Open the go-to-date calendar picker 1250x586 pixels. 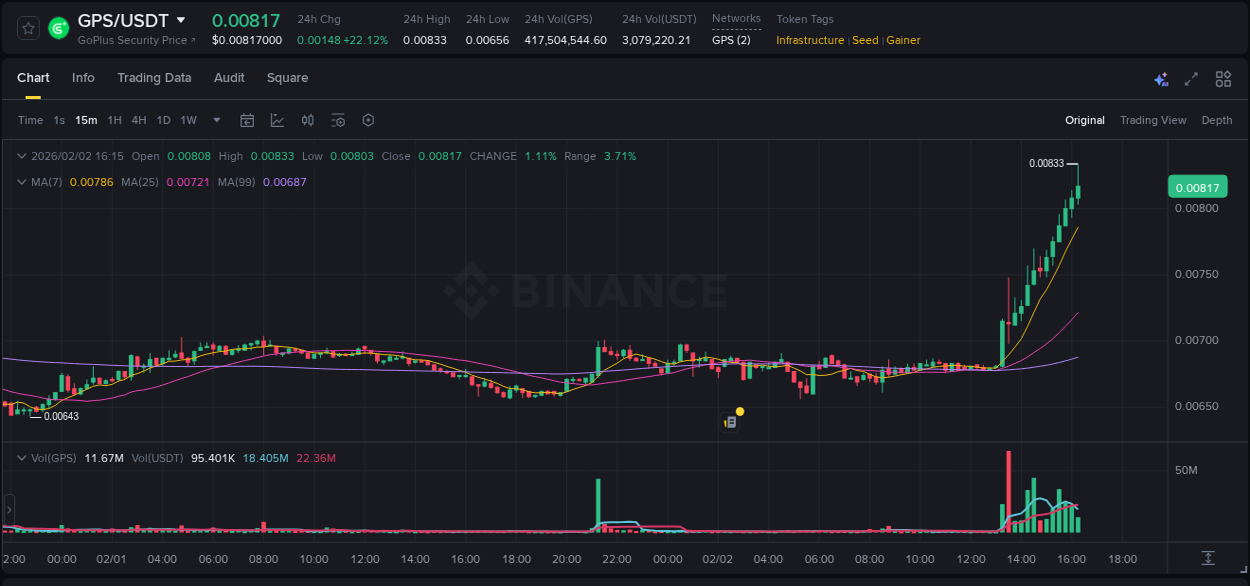(x=247, y=120)
